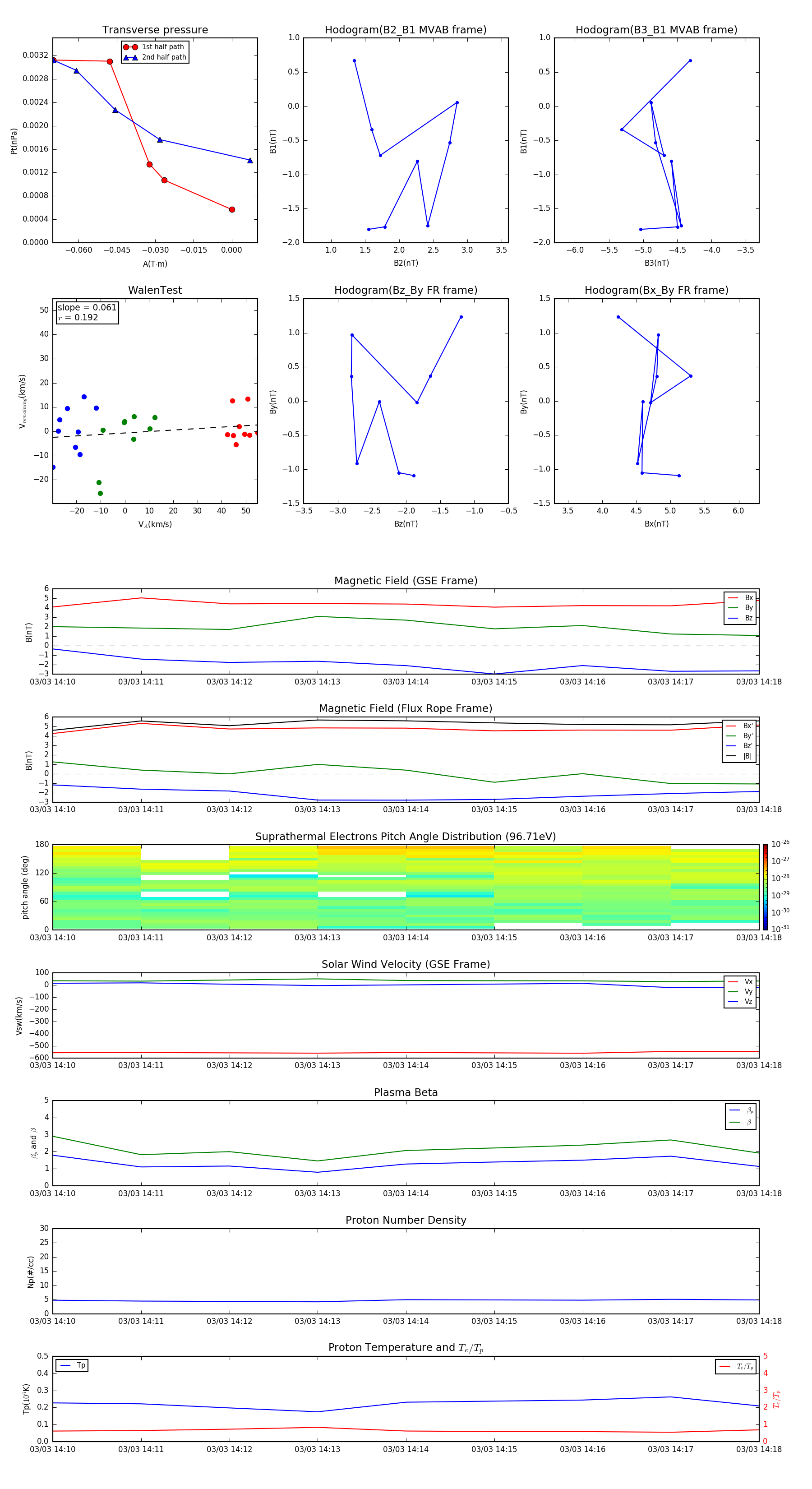
Task: Select the "r = 0.192" annotation
Action: click(78, 317)
